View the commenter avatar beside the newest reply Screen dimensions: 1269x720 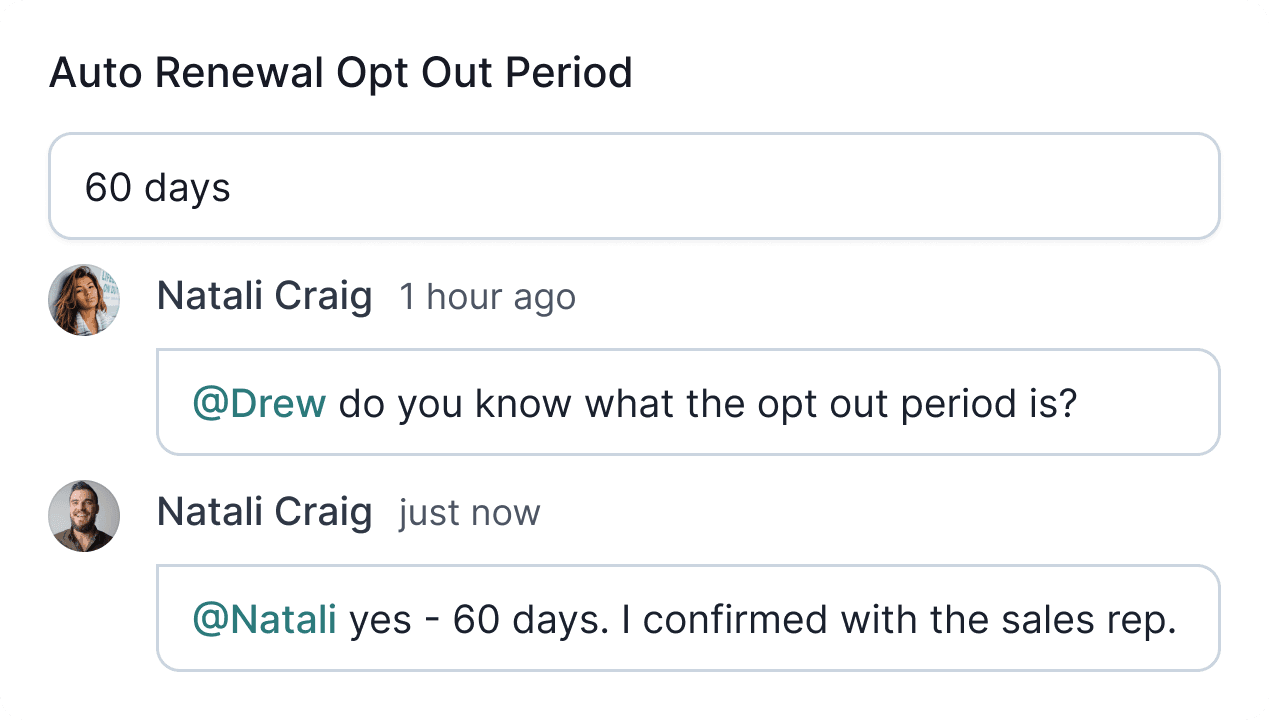coord(84,516)
